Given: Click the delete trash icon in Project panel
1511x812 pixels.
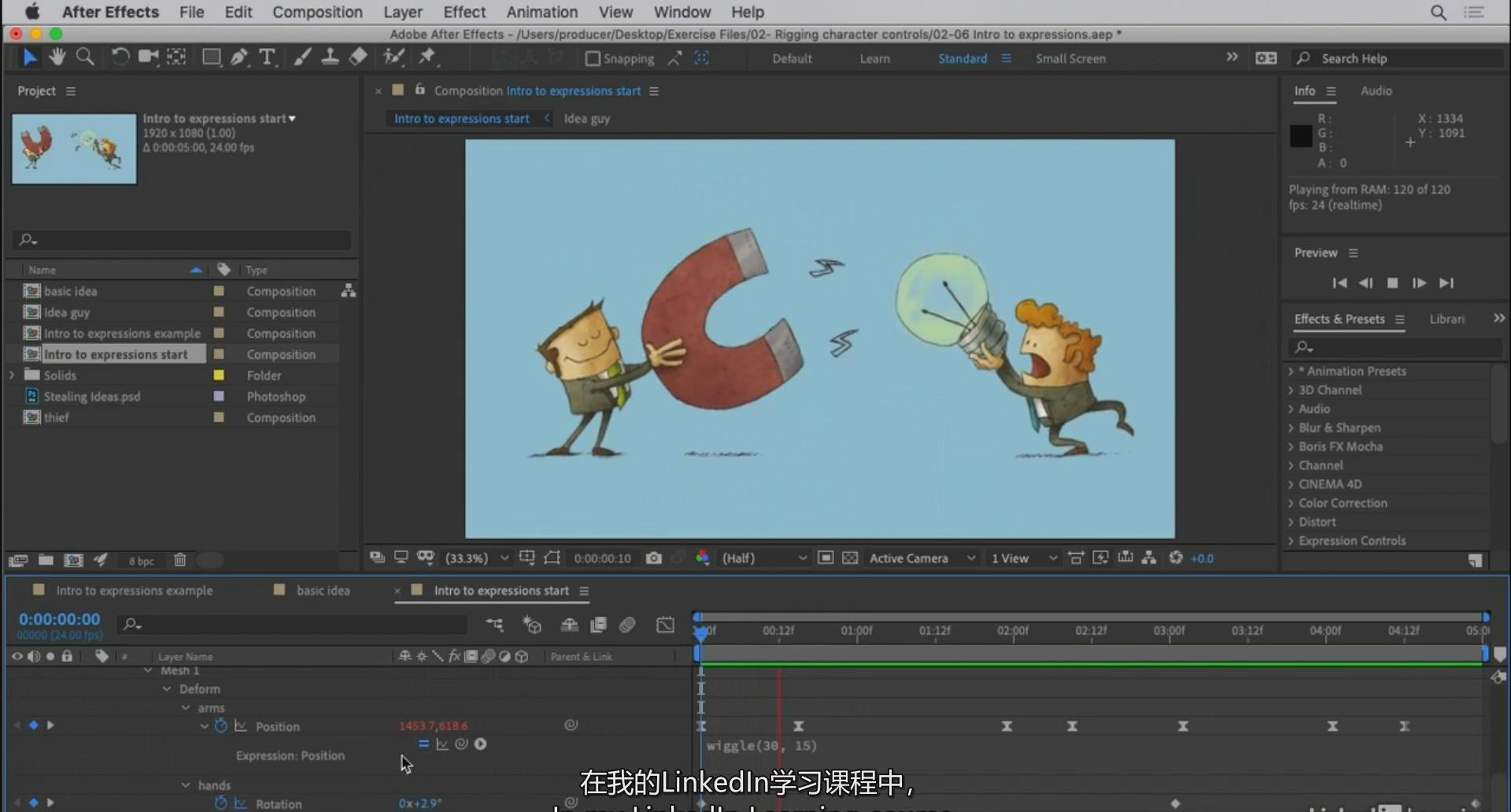Looking at the screenshot, I should 180,560.
